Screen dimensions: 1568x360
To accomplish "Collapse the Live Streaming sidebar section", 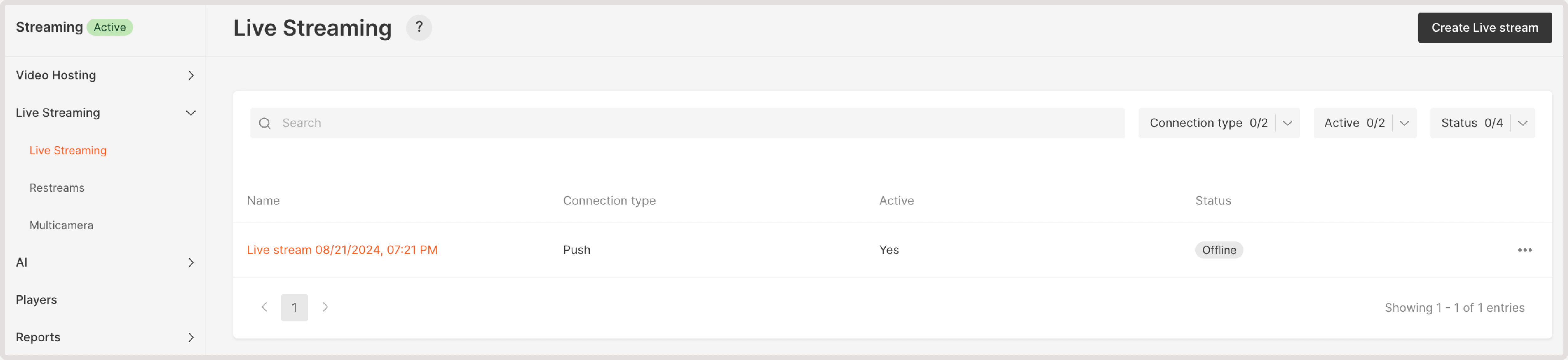I will [191, 113].
